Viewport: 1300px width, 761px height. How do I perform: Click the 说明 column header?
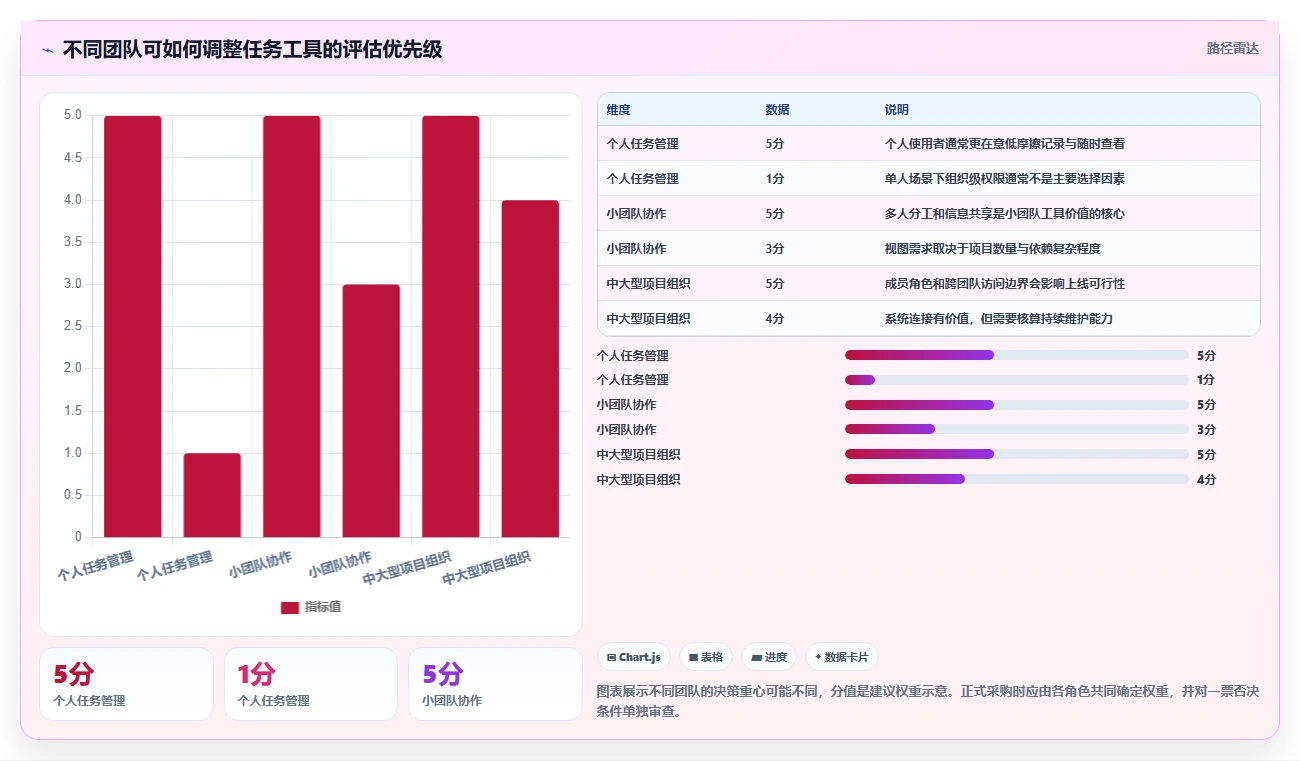point(897,110)
